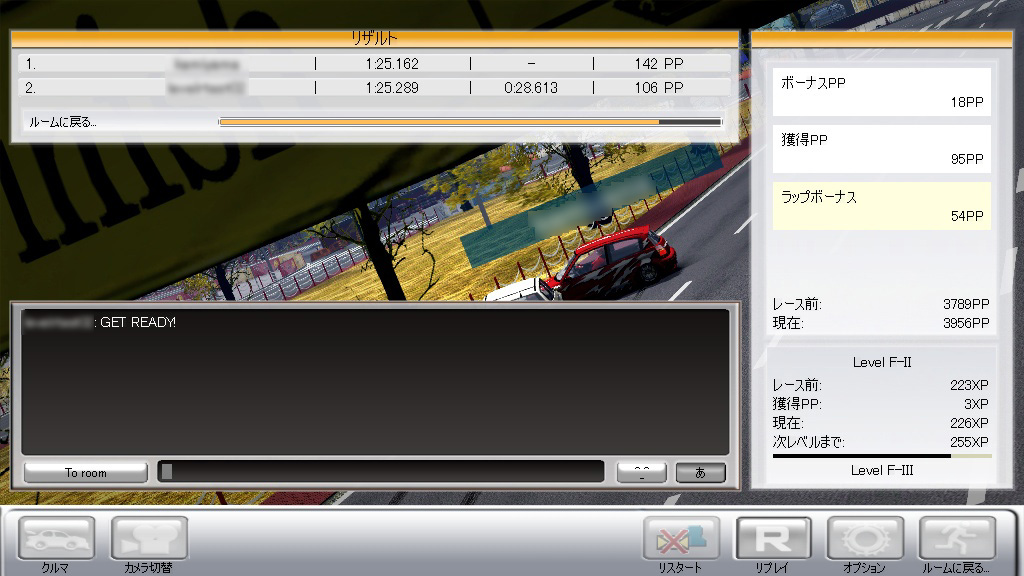Switch camera with カメラ切替 icon
The width and height of the screenshot is (1024, 576).
[x=149, y=538]
